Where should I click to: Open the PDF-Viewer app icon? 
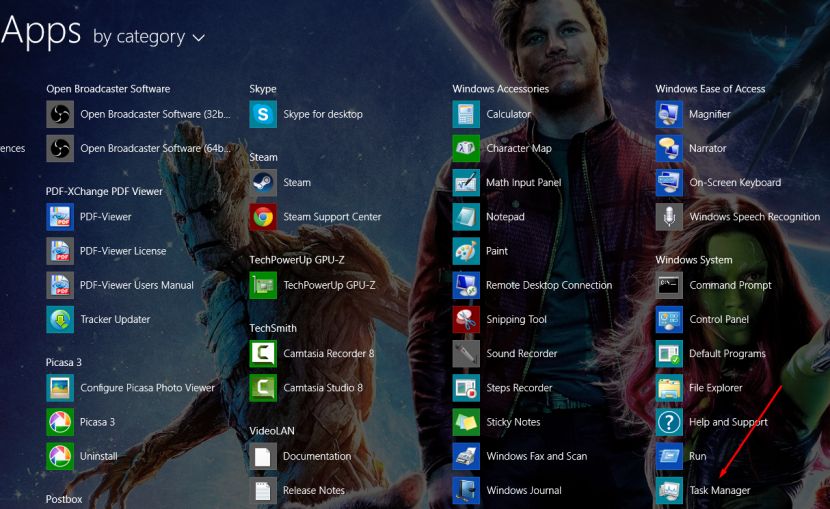click(60, 216)
